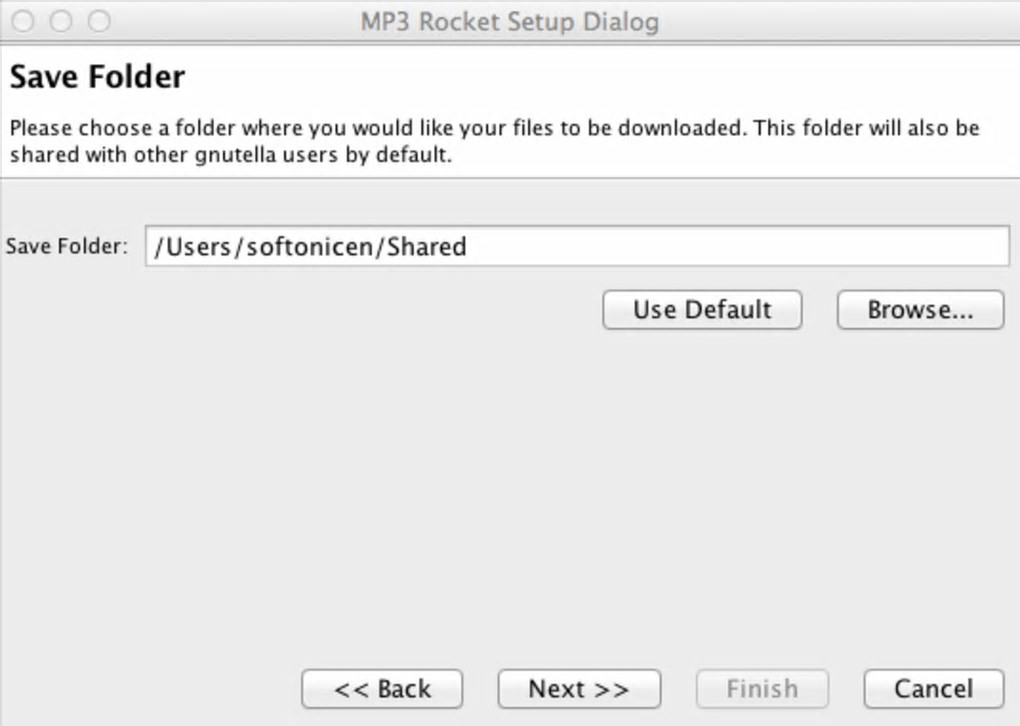
Task: Click the bold Save Folder heading
Action: coord(97,77)
